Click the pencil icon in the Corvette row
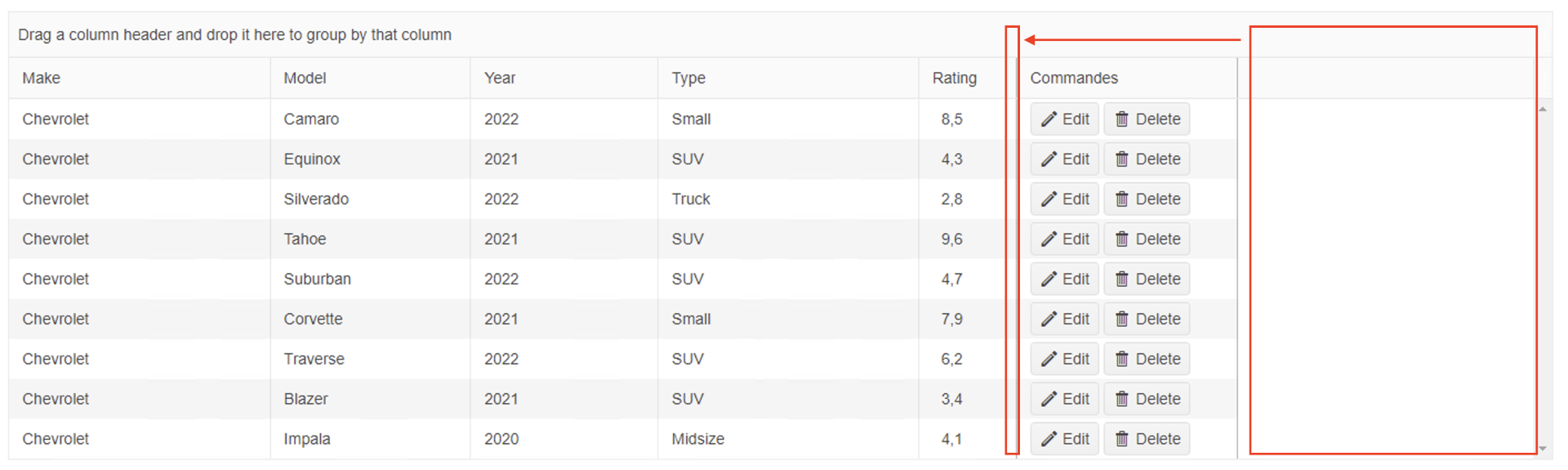Image resolution: width=1568 pixels, height=470 pixels. tap(1049, 320)
